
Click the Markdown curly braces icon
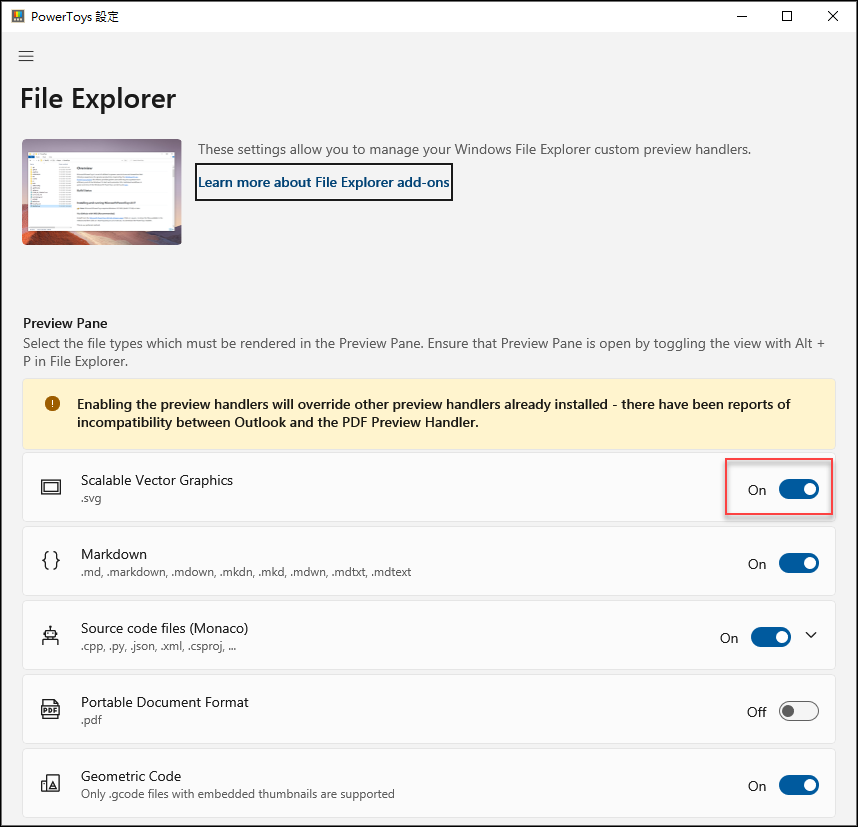tap(51, 560)
